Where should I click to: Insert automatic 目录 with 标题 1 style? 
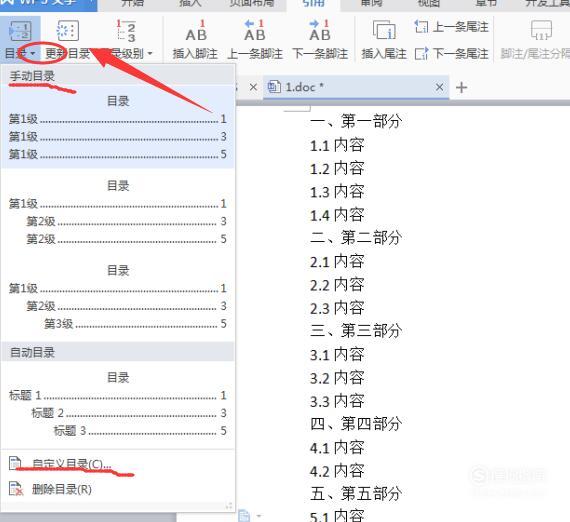tap(118, 403)
